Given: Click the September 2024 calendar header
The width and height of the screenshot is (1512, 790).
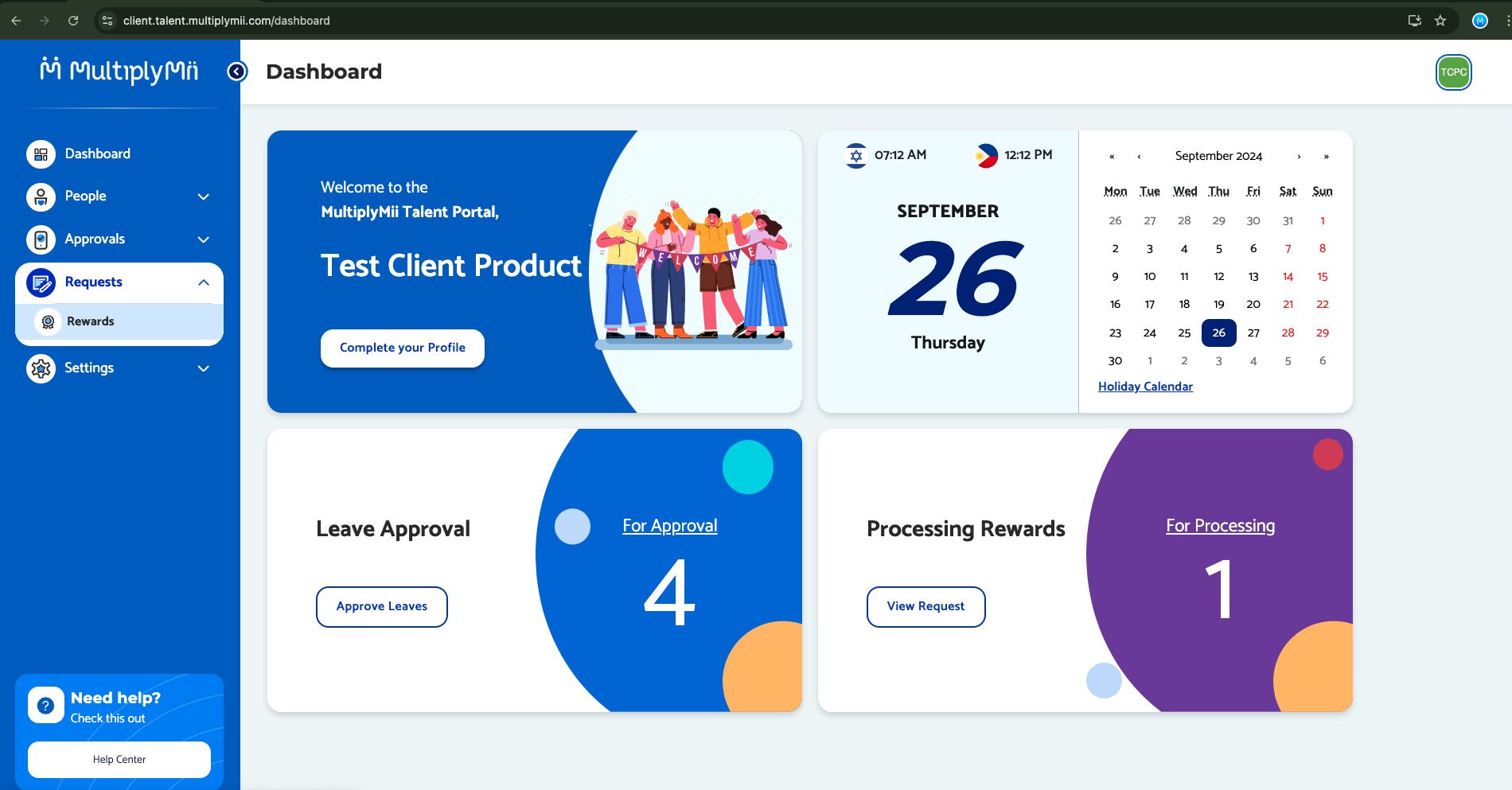Looking at the screenshot, I should [x=1218, y=156].
